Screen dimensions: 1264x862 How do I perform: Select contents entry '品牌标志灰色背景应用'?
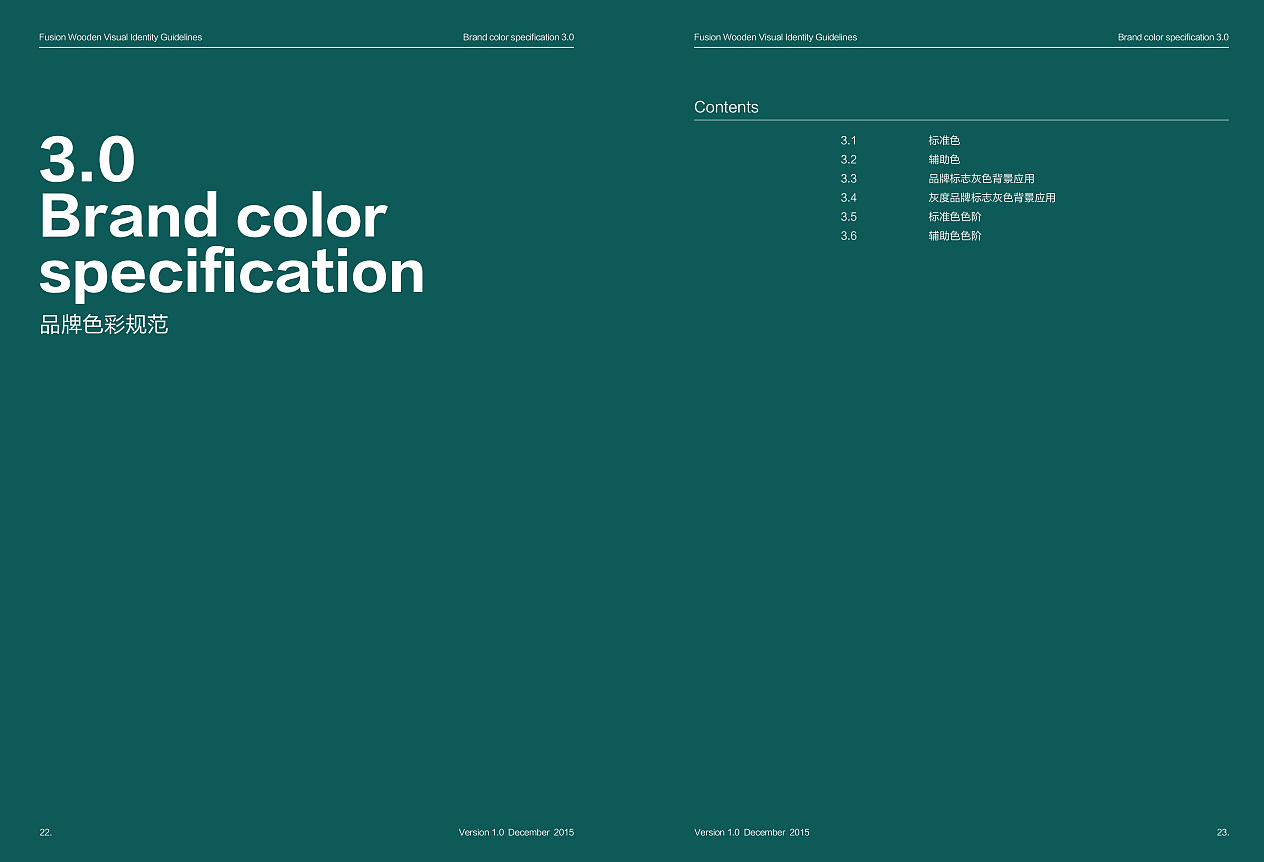coord(981,179)
